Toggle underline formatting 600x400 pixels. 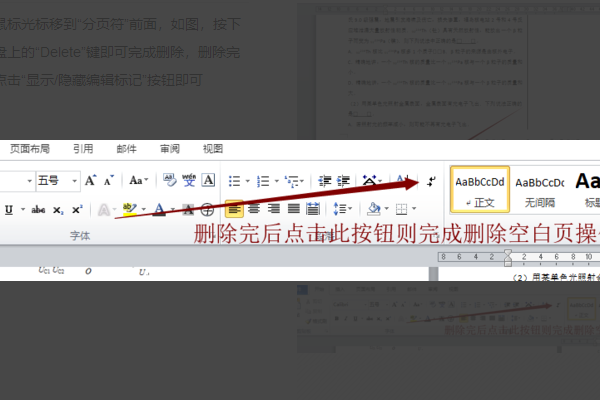9,209
